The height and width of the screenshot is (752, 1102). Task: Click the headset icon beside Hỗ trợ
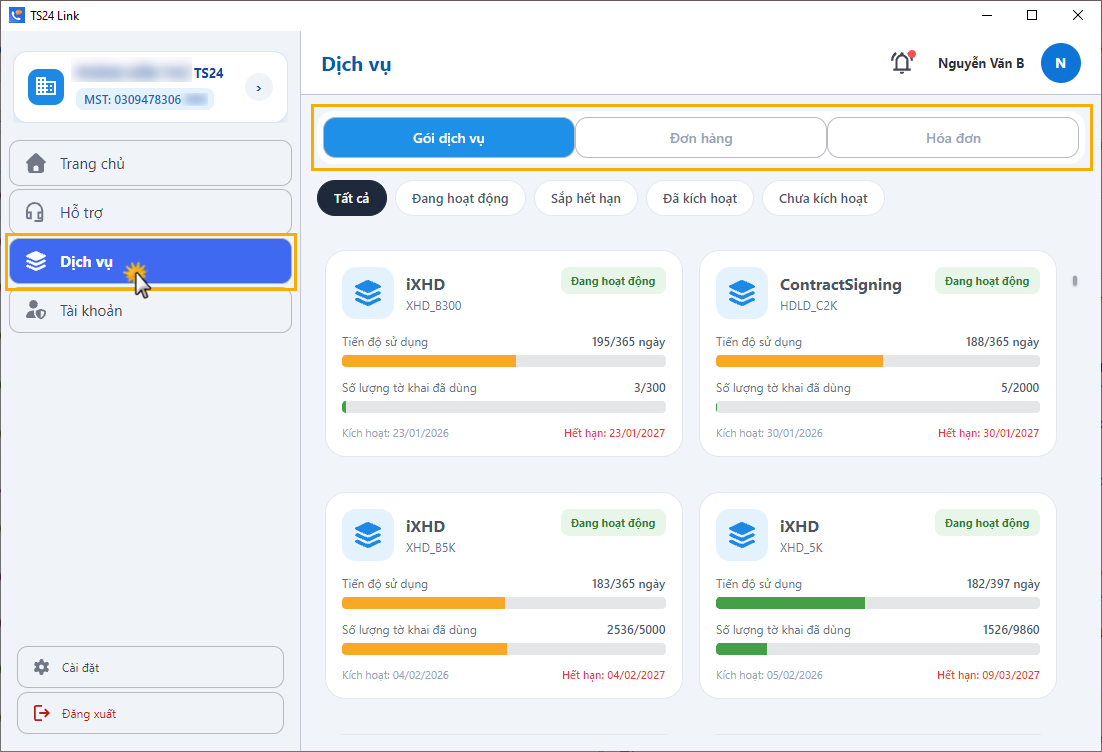tap(34, 212)
